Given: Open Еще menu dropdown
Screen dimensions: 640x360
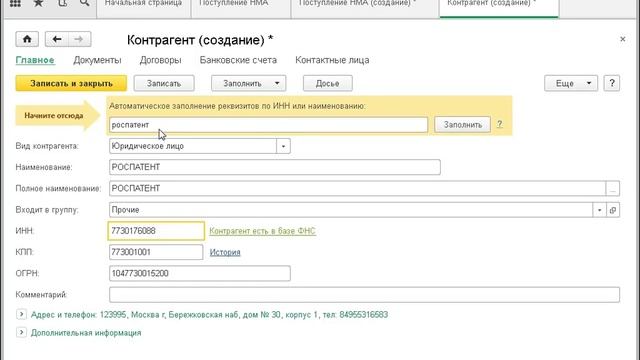Looking at the screenshot, I should pyautogui.click(x=571, y=83).
